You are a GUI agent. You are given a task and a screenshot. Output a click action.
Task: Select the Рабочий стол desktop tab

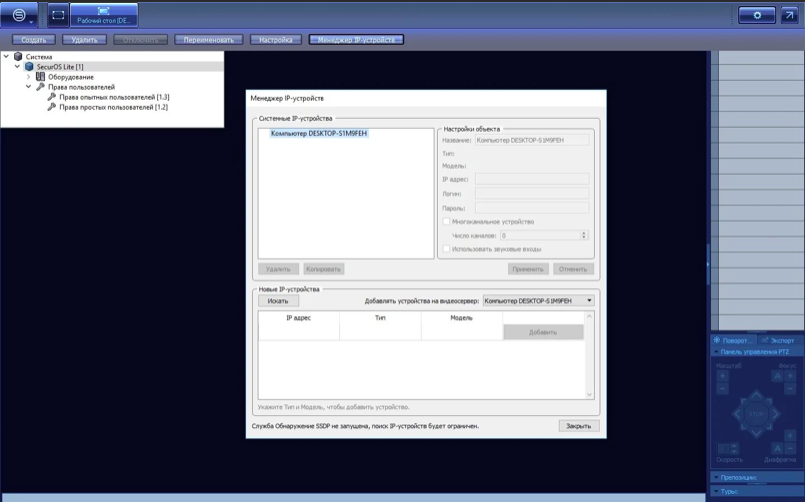tap(104, 15)
